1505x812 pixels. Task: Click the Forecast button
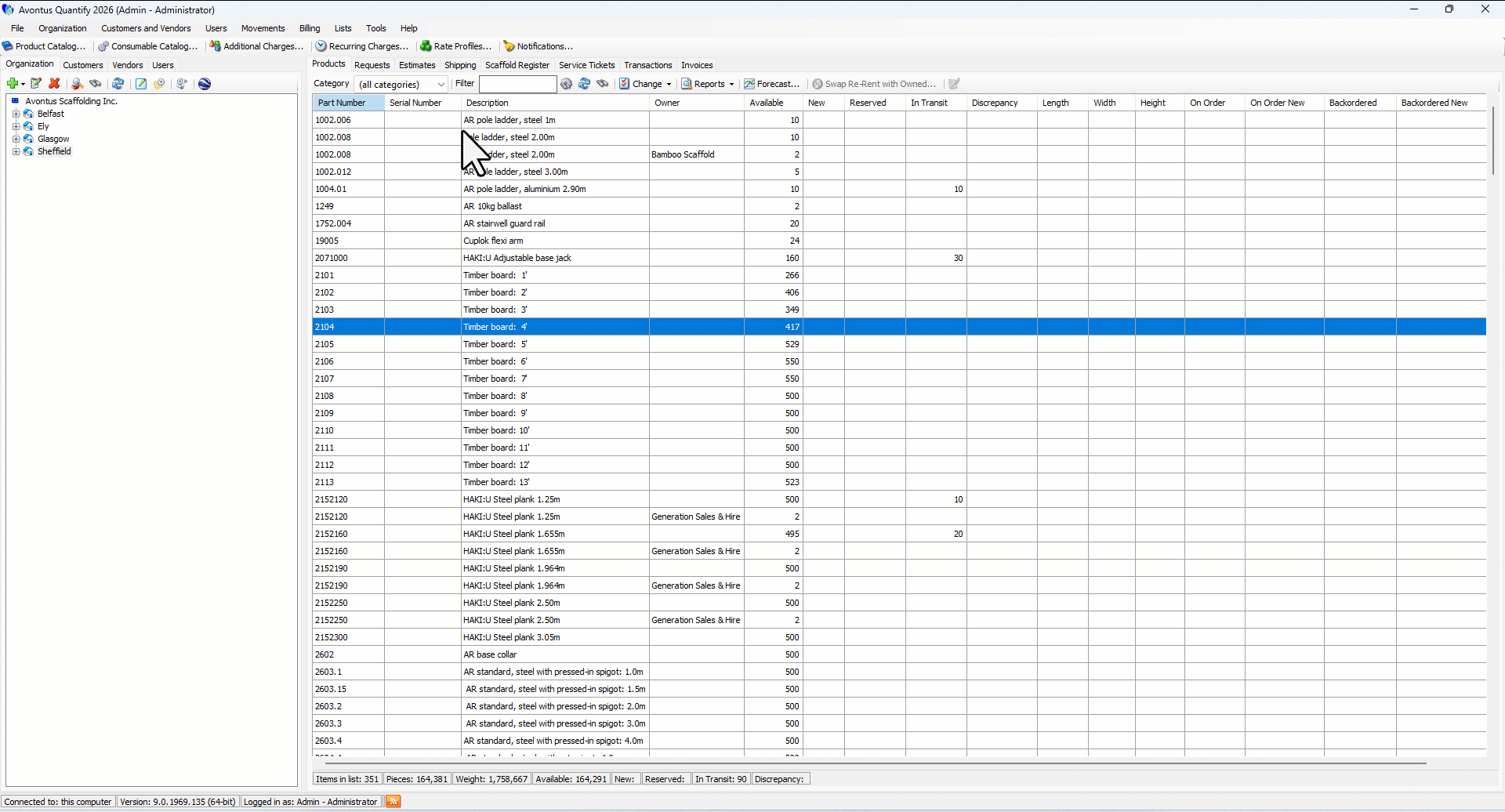(x=772, y=84)
